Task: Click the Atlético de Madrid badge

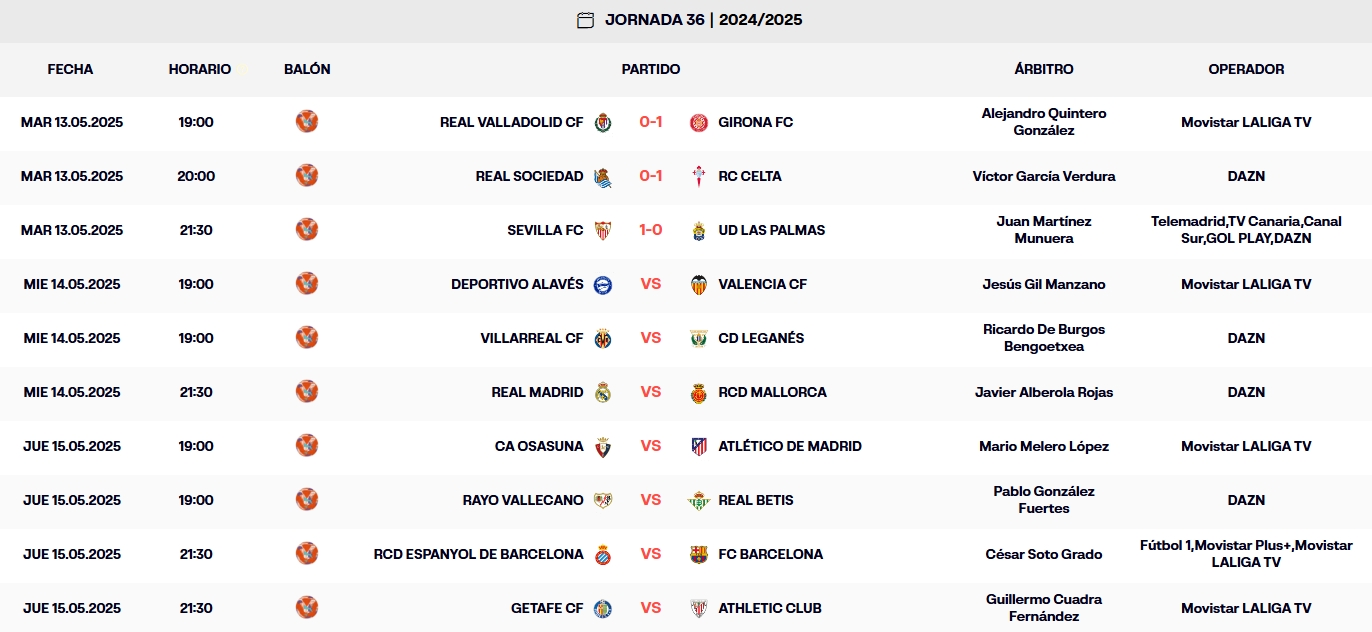Action: point(699,446)
